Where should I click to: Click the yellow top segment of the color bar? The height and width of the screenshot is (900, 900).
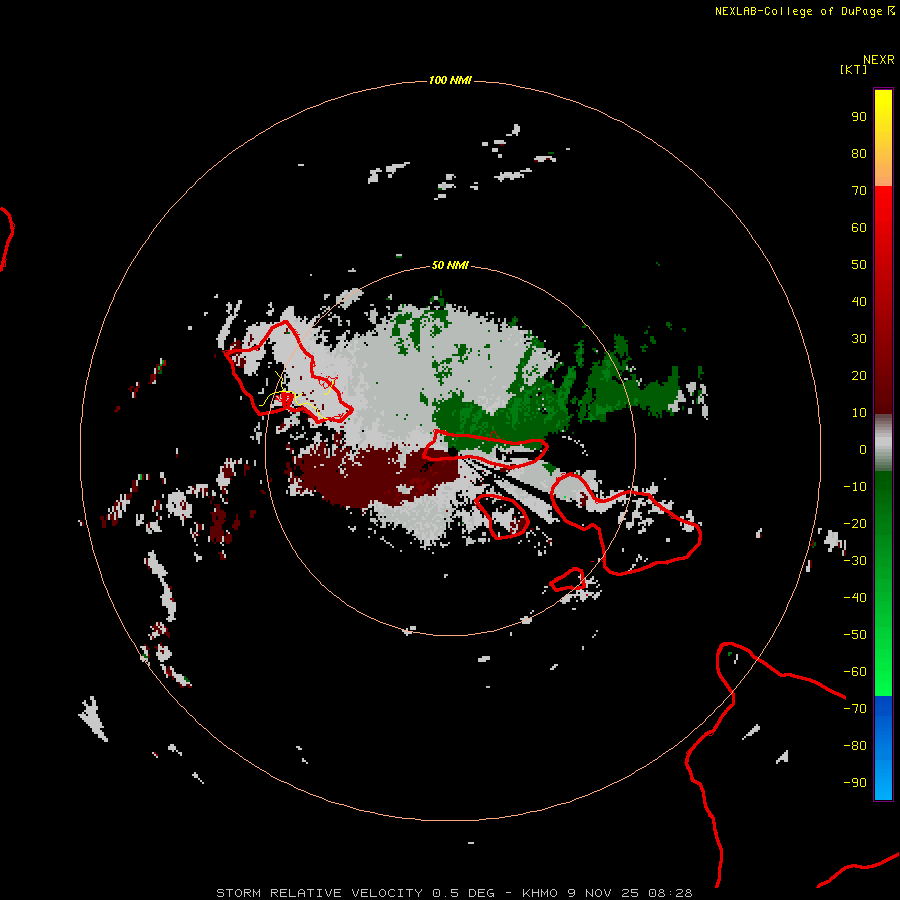click(x=883, y=138)
